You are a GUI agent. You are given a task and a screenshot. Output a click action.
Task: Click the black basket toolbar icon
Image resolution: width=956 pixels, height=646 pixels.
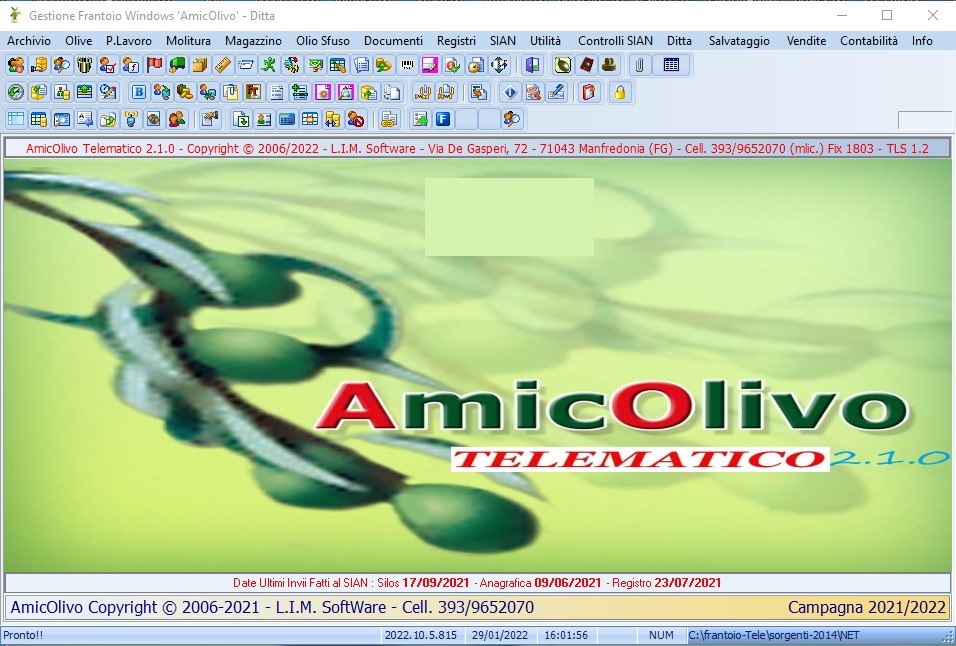(x=85, y=65)
